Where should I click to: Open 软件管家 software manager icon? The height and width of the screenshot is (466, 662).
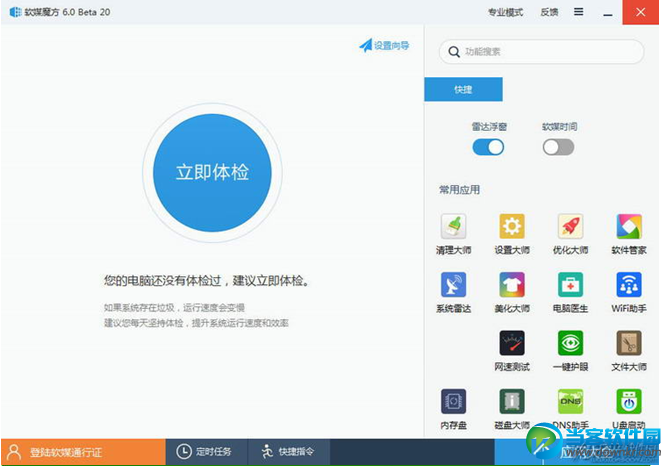coord(629,226)
